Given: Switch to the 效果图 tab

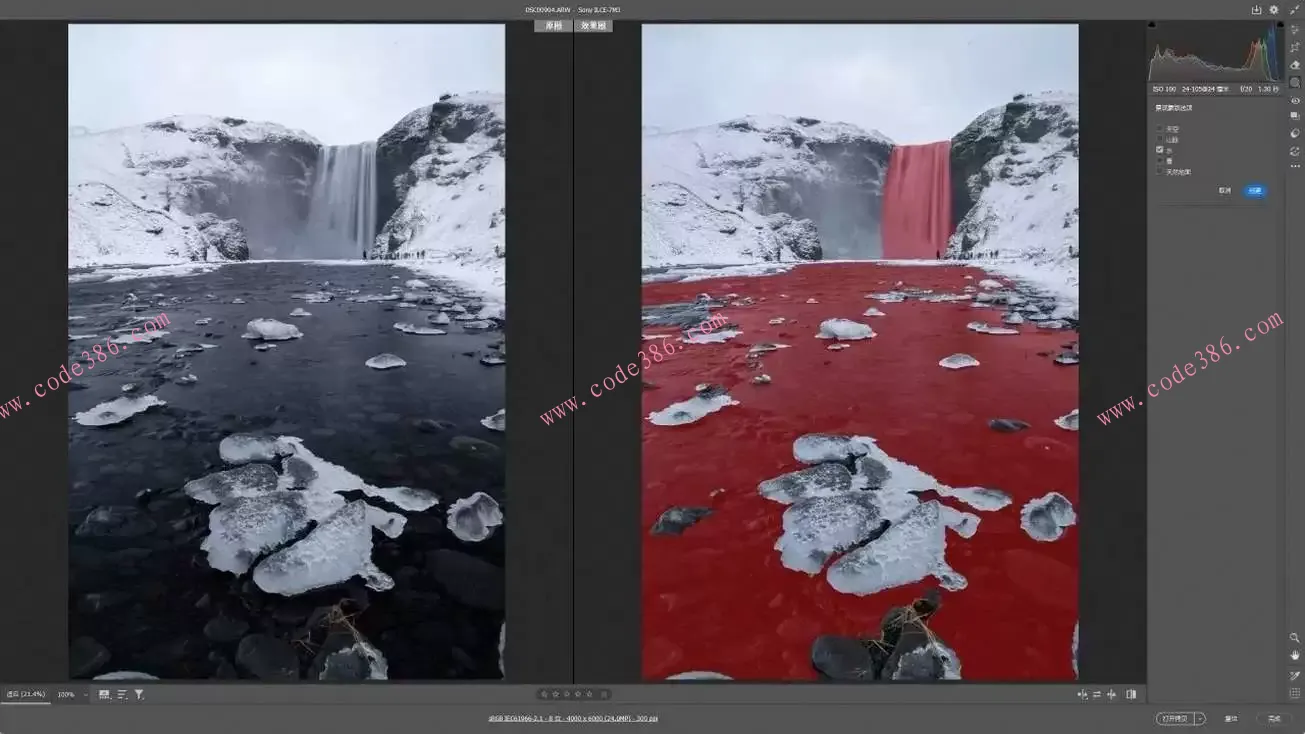Looking at the screenshot, I should 593,26.
